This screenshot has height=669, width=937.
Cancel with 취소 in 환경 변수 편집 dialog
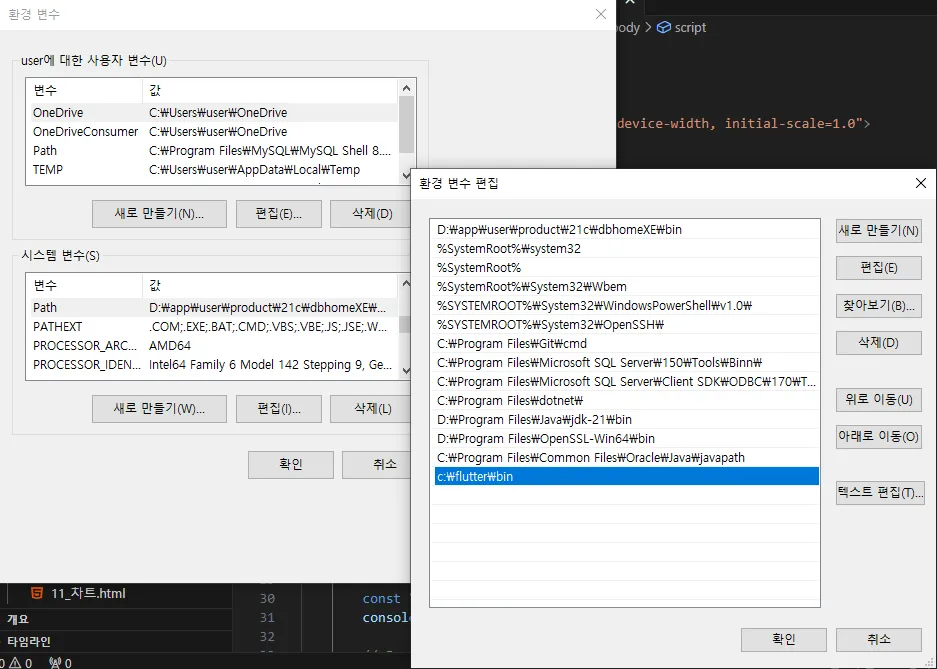tap(878, 640)
